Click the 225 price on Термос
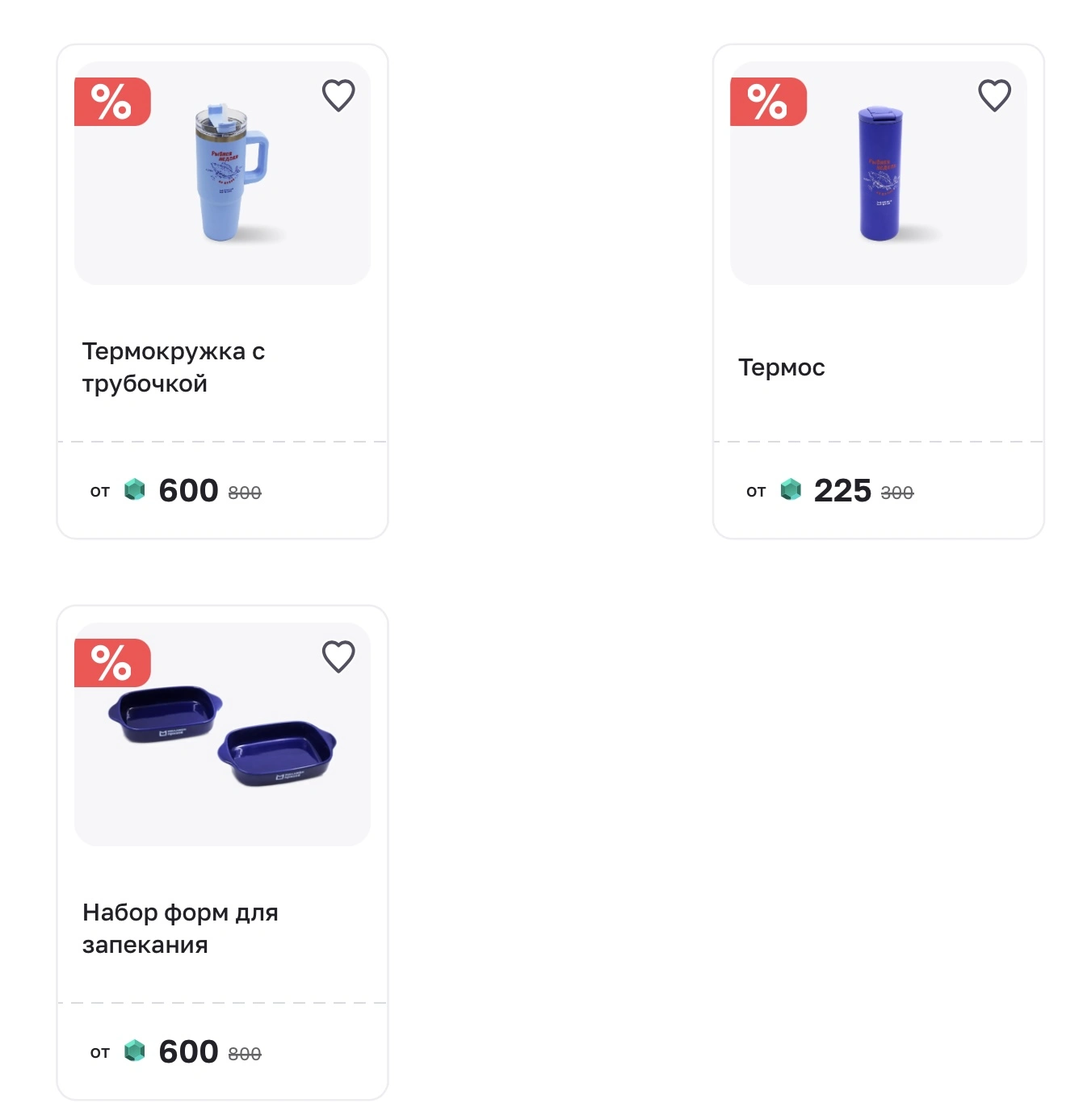This screenshot has height=1120, width=1083. [x=842, y=490]
